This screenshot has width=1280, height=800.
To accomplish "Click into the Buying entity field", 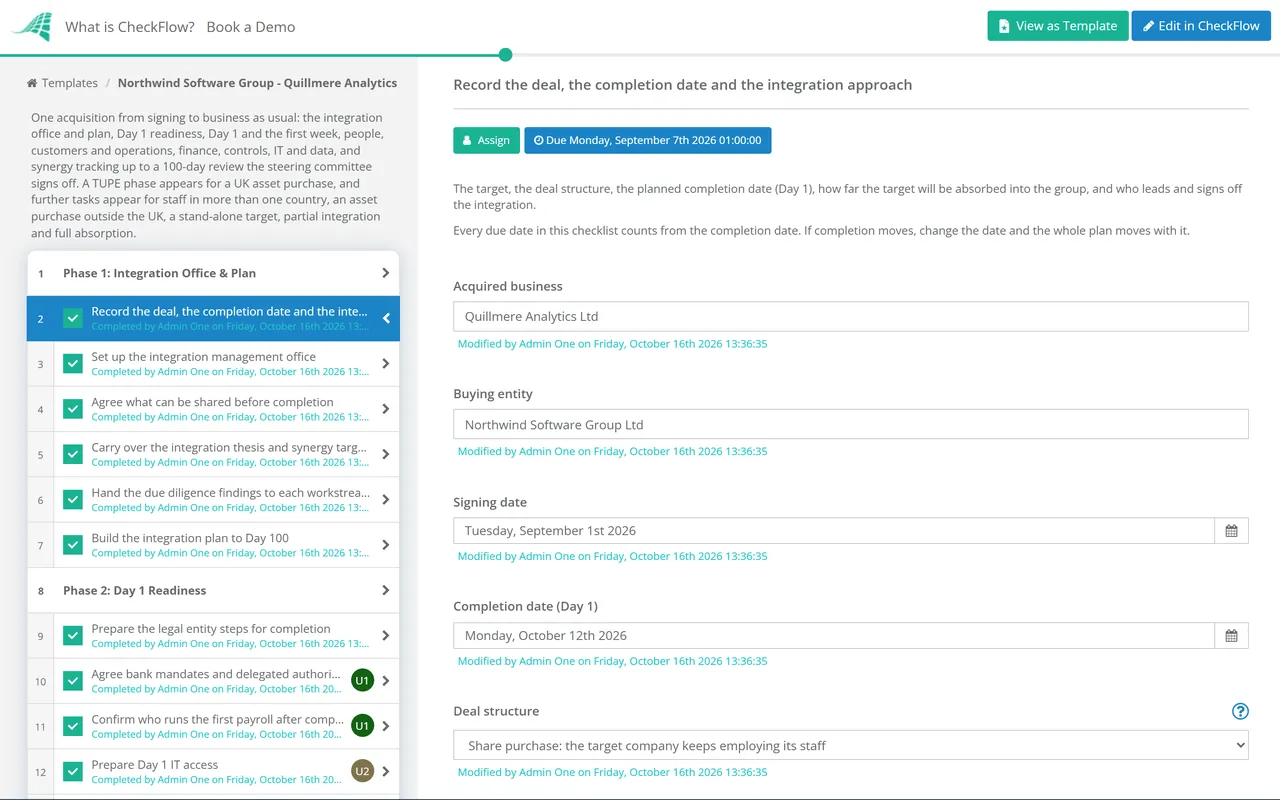I will (x=851, y=424).
